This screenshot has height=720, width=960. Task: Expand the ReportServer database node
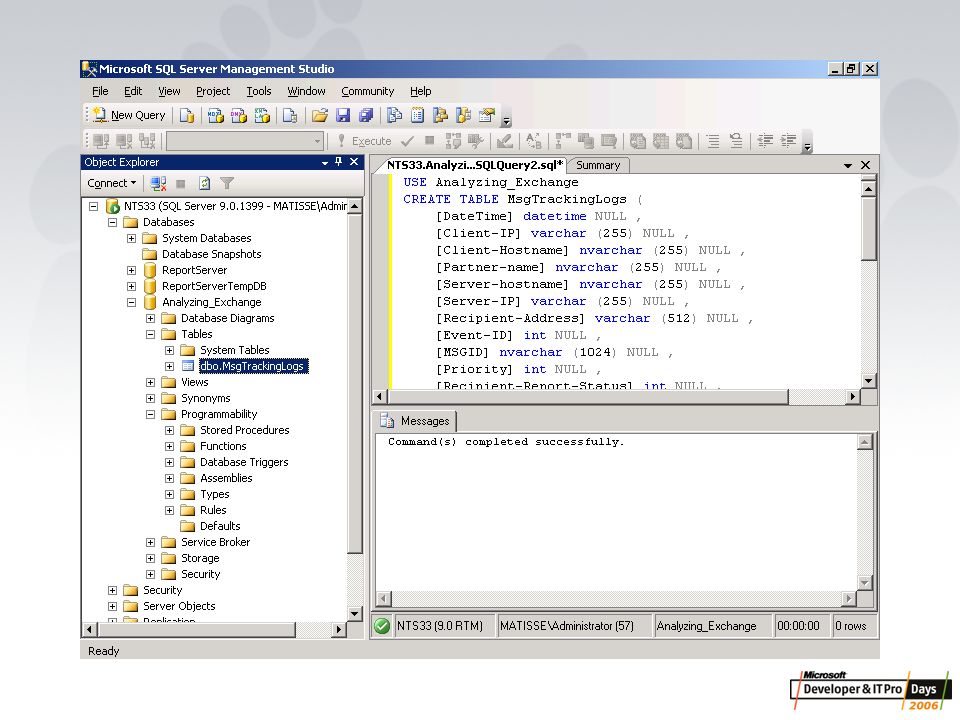tap(132, 270)
